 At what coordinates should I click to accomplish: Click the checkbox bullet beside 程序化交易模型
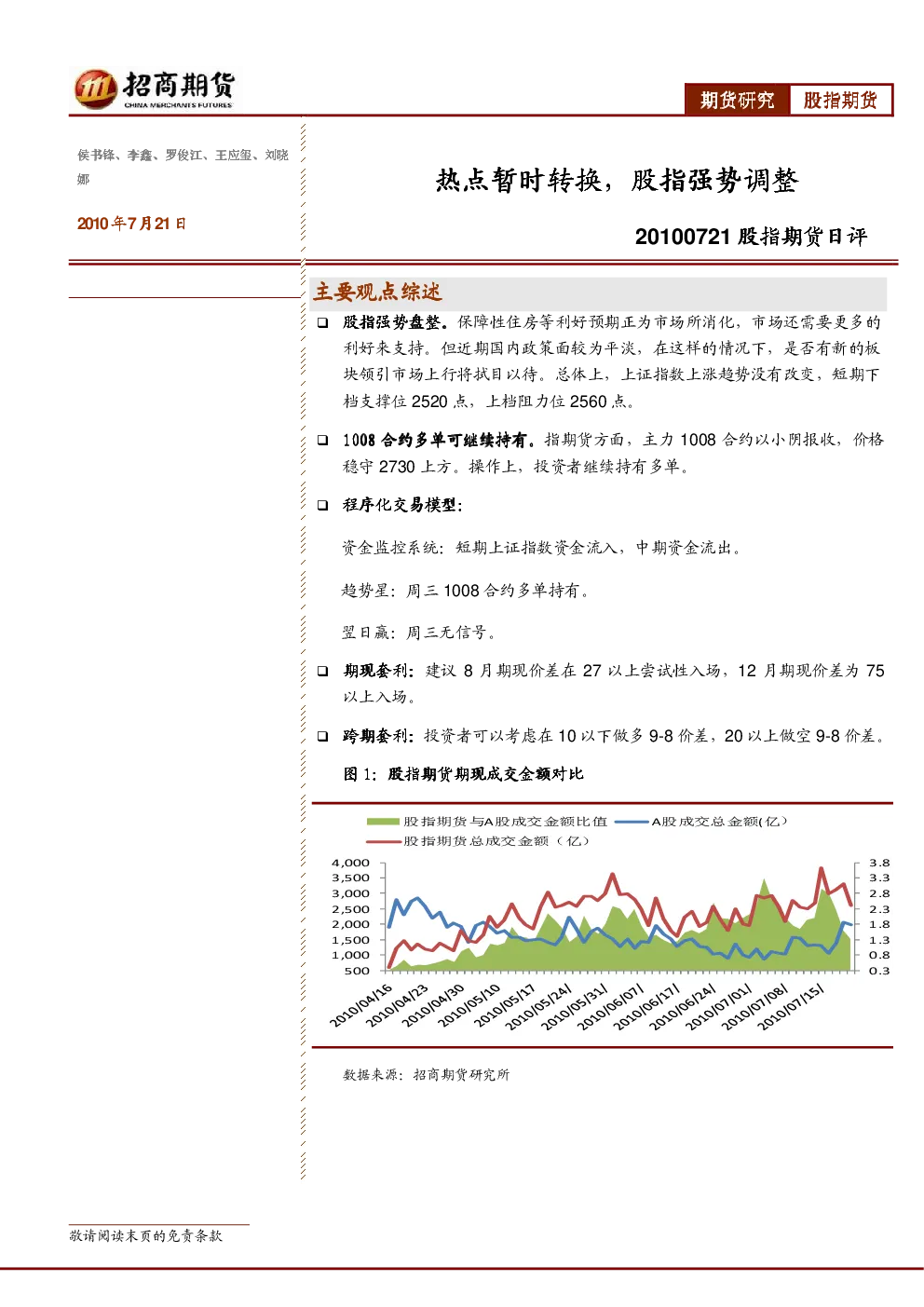pos(322,505)
